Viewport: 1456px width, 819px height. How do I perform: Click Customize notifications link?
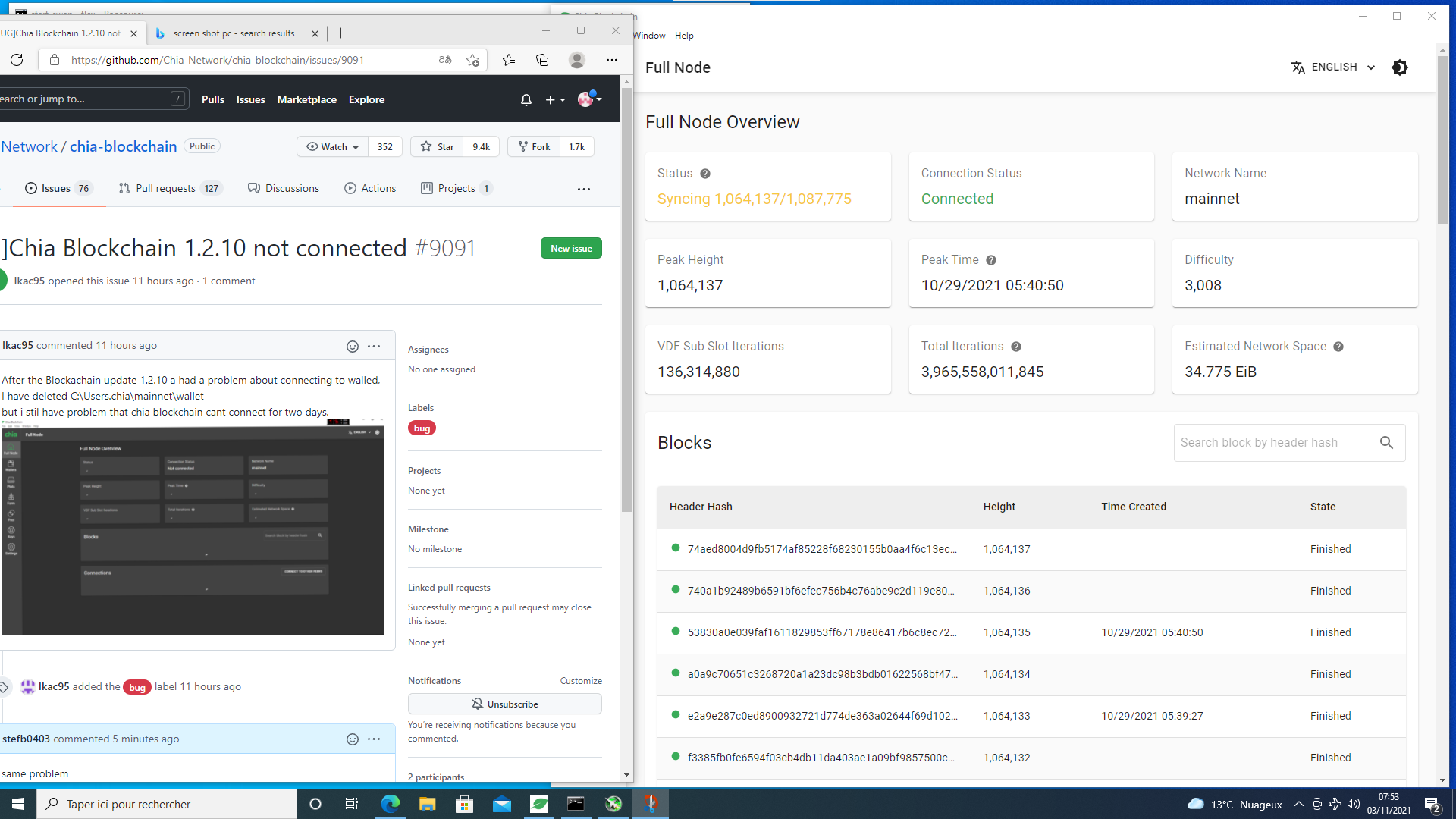click(581, 681)
